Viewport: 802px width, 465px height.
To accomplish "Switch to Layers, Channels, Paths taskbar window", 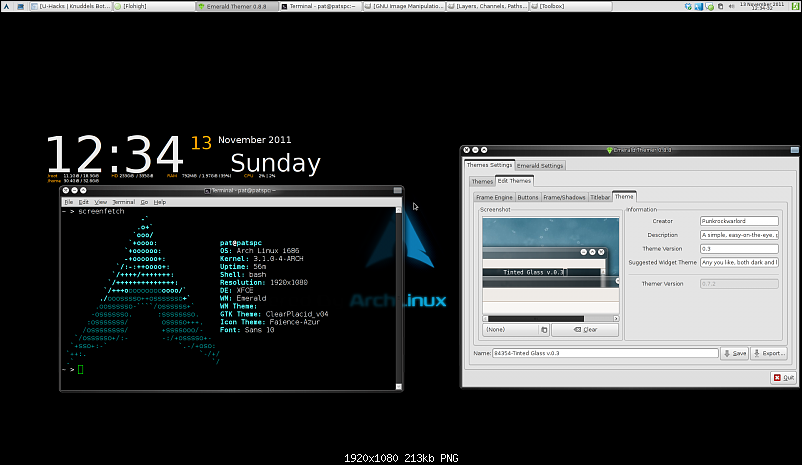I will [x=487, y=6].
